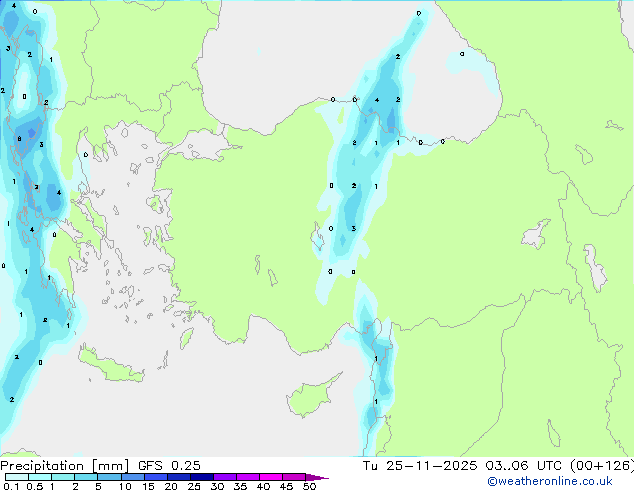
Task: Click the above-50 mm arrow at legend end
Action: pyautogui.click(x=317, y=477)
